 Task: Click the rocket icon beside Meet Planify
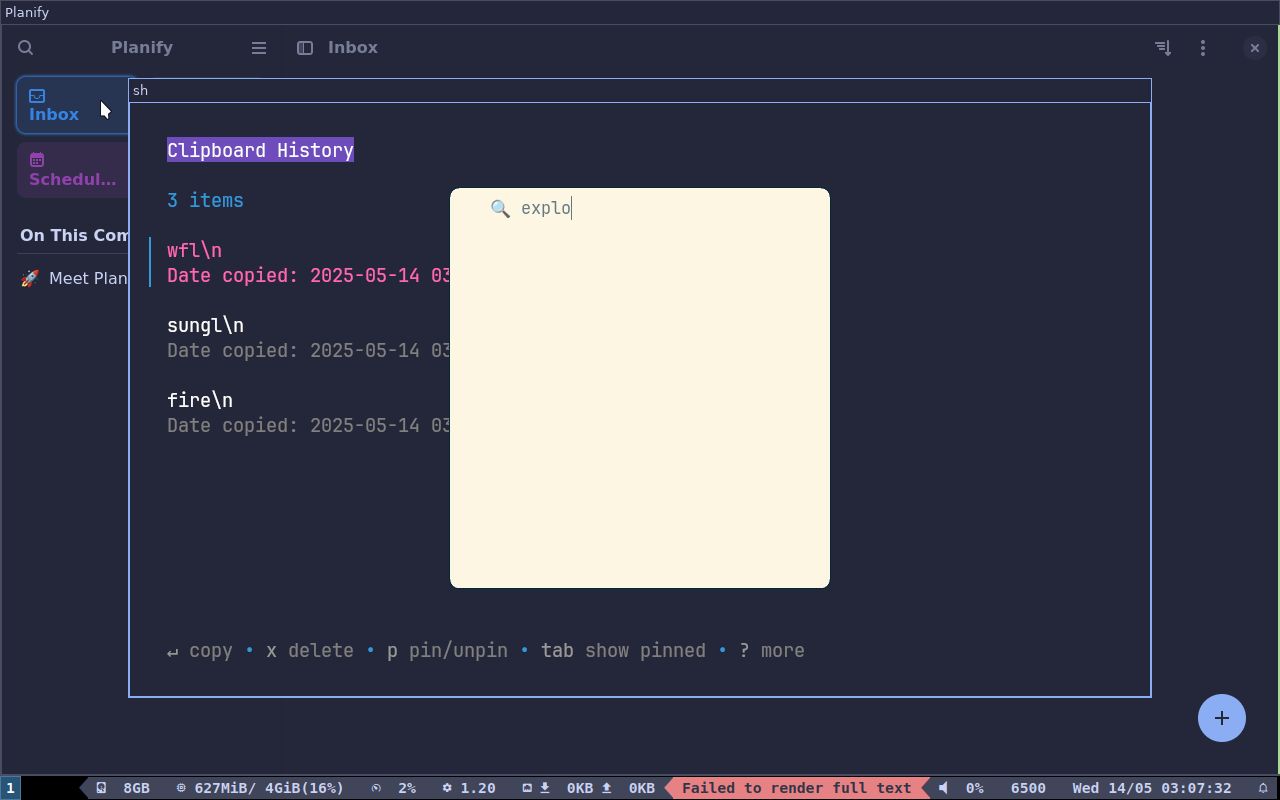pos(30,278)
